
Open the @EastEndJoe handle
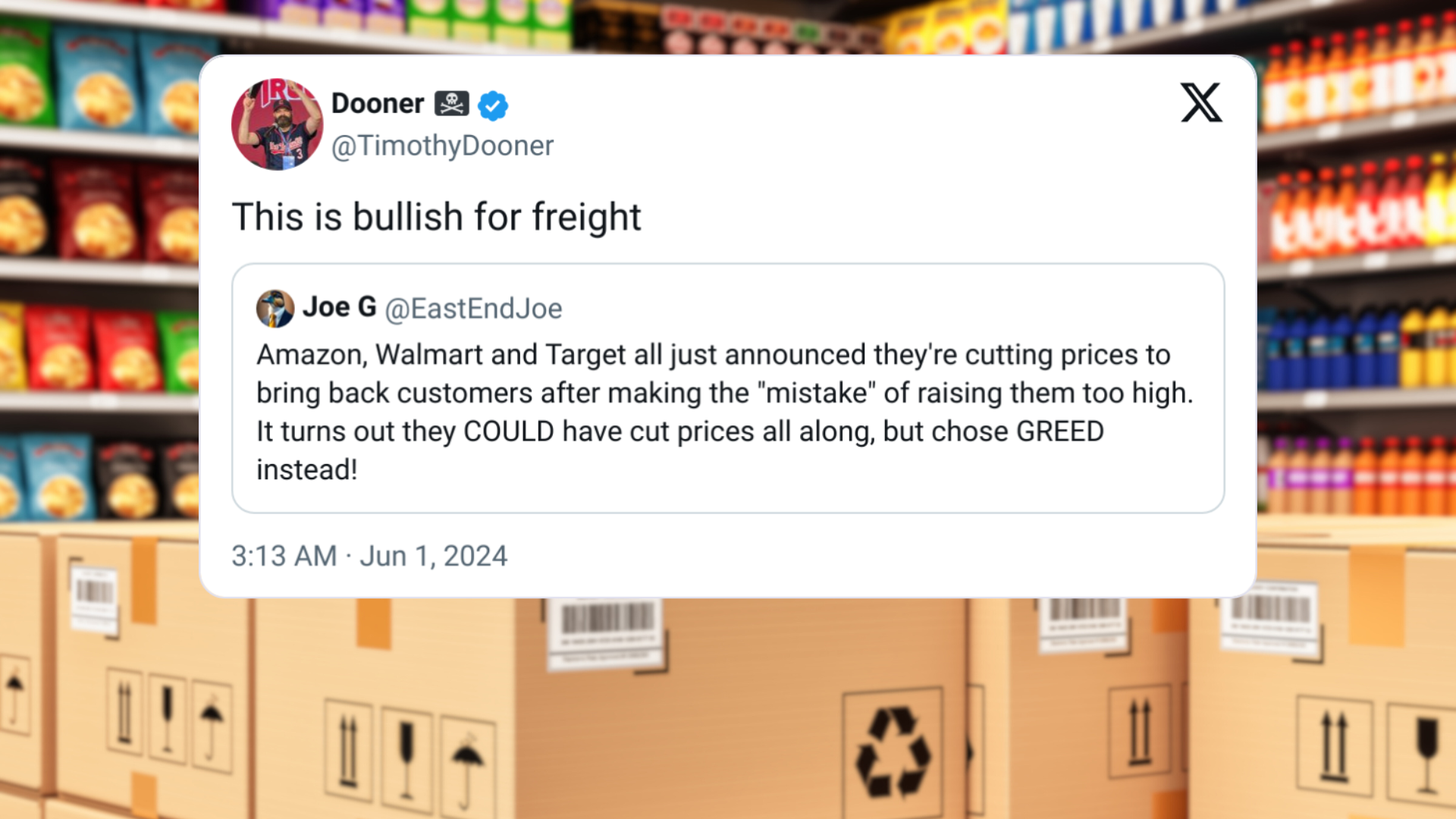(x=473, y=309)
